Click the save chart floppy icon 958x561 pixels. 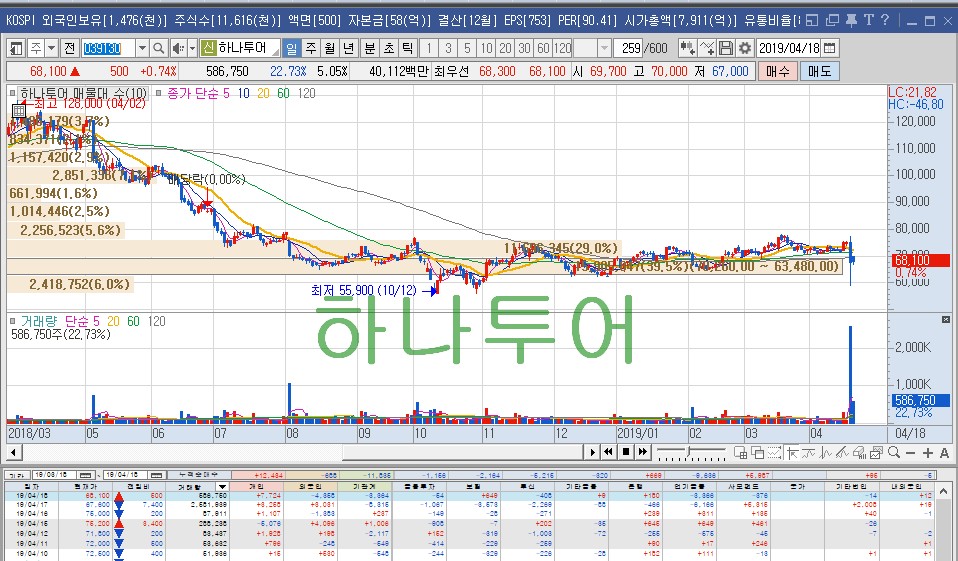[x=726, y=48]
